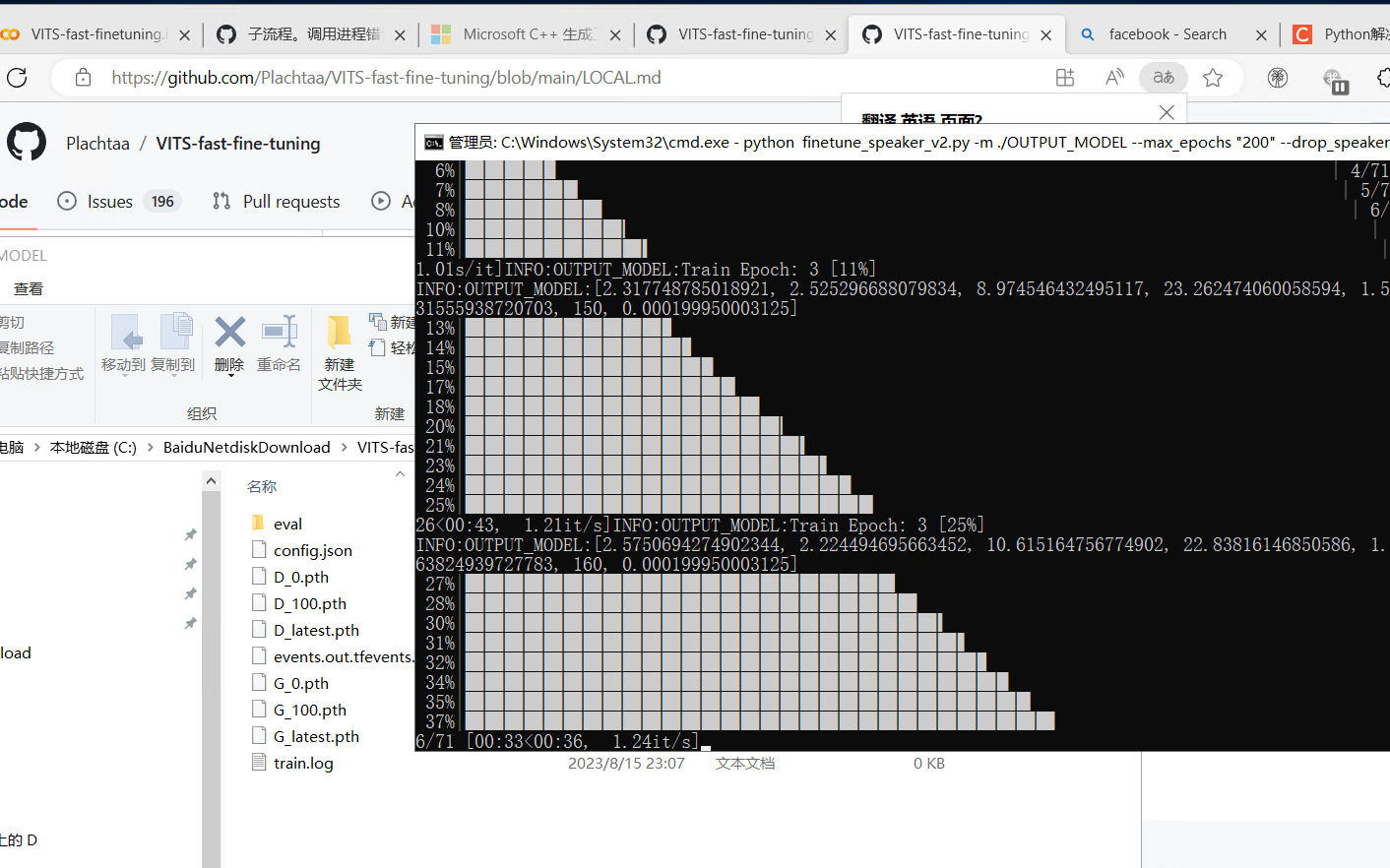Image resolution: width=1390 pixels, height=868 pixels.
Task: Click the Copy to (复制到) icon in Explorer
Action: (175, 332)
